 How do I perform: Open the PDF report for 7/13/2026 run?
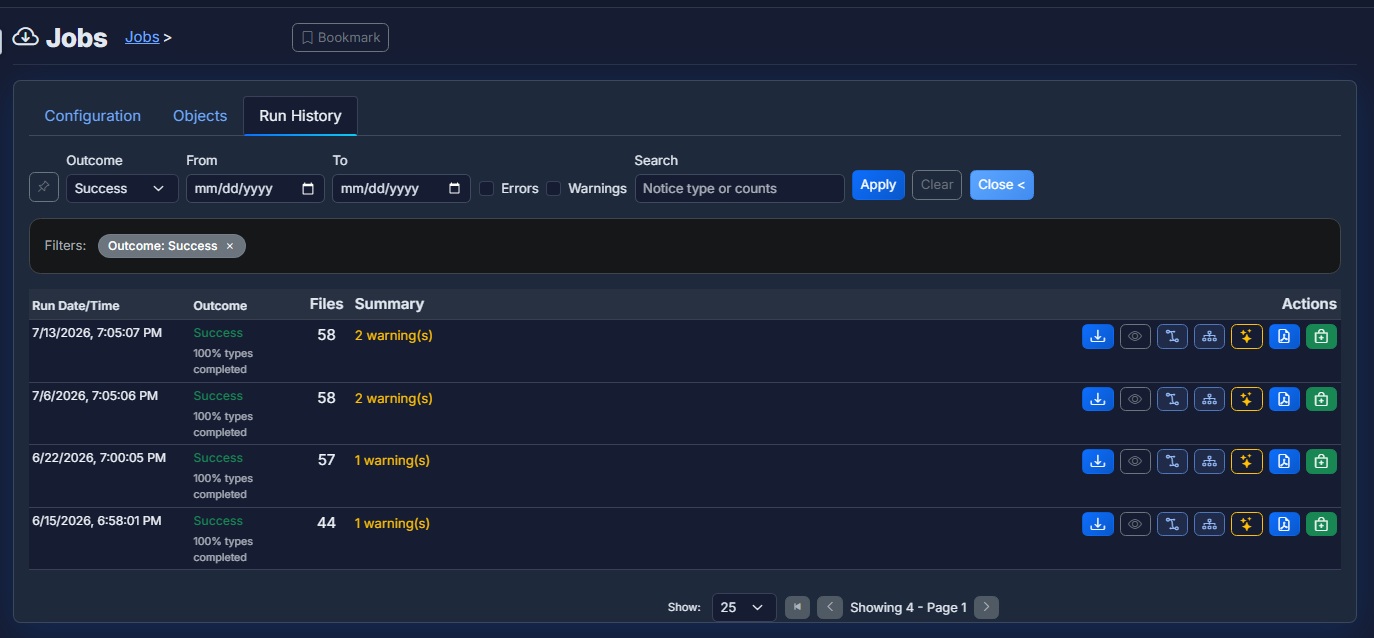[x=1284, y=337]
